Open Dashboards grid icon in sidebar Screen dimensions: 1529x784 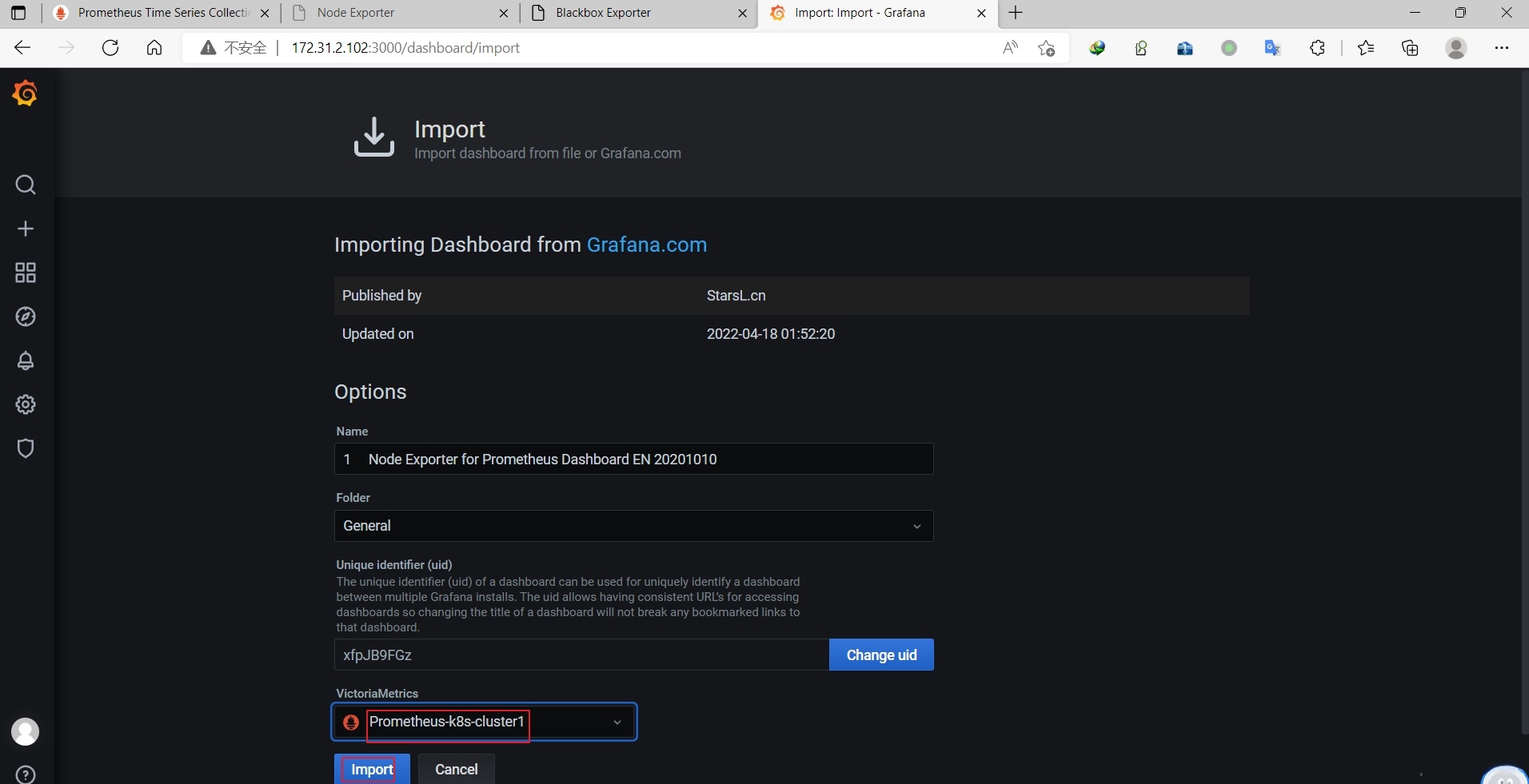click(26, 273)
